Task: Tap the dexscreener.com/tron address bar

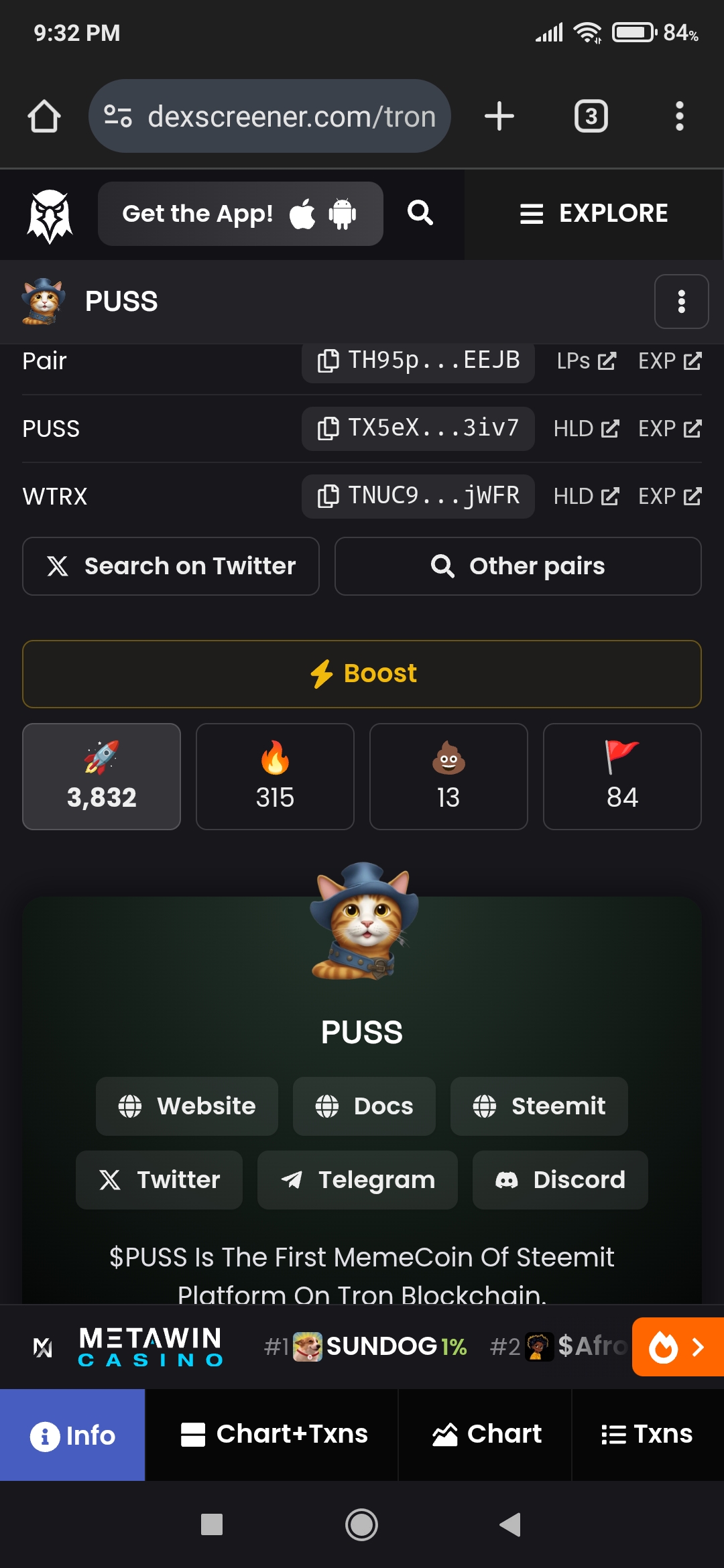Action: pos(269,116)
